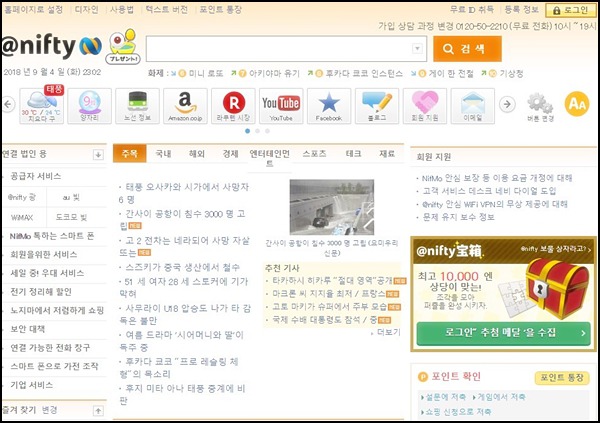Open the 블로그 pencil icon
This screenshot has width=600, height=423.
point(377,106)
